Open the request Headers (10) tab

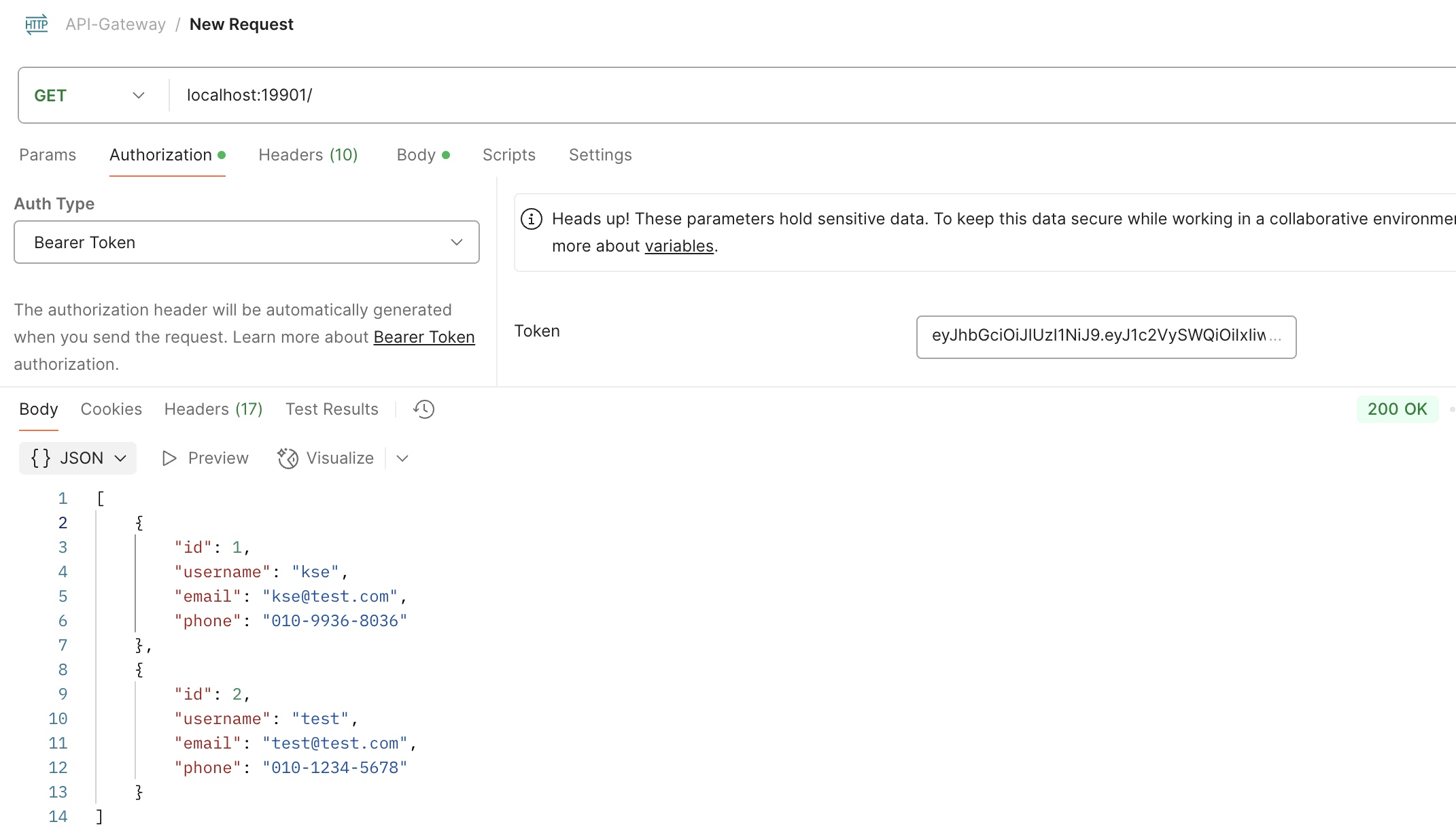click(x=308, y=155)
